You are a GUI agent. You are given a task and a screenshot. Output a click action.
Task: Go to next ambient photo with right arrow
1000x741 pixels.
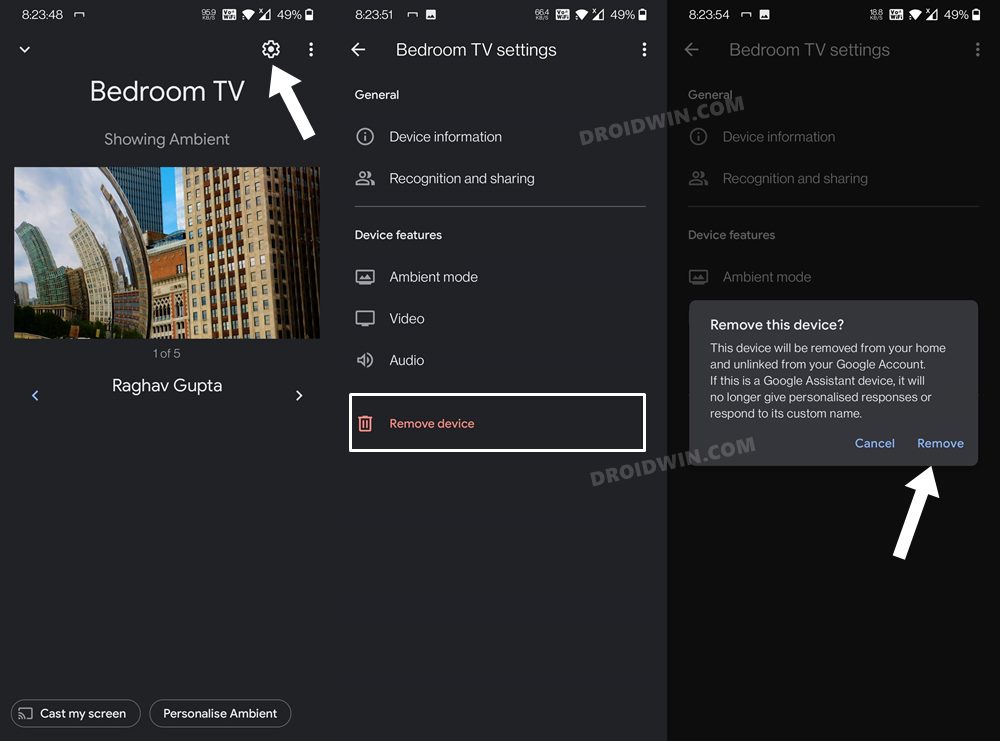click(x=298, y=395)
